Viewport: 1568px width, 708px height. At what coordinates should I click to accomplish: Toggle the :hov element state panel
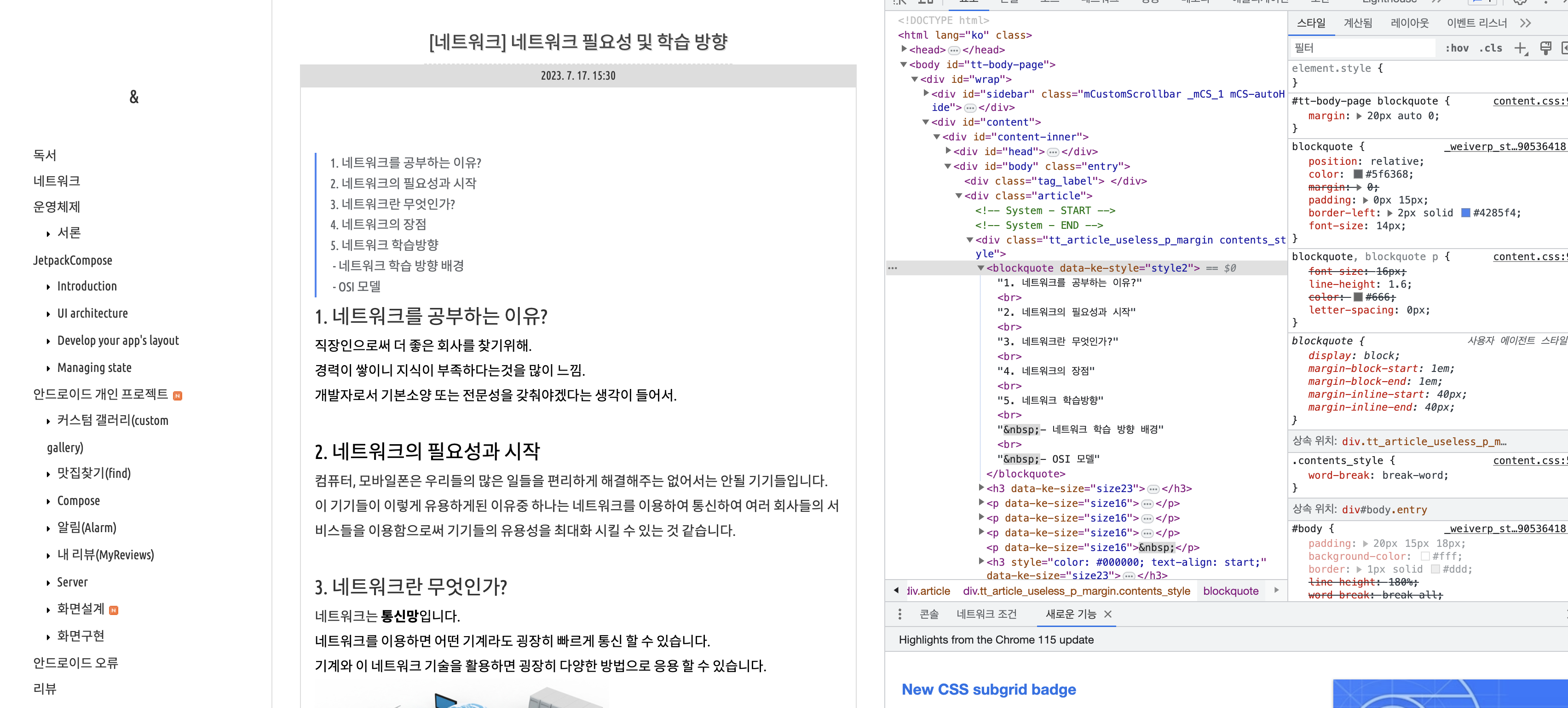(x=1457, y=48)
